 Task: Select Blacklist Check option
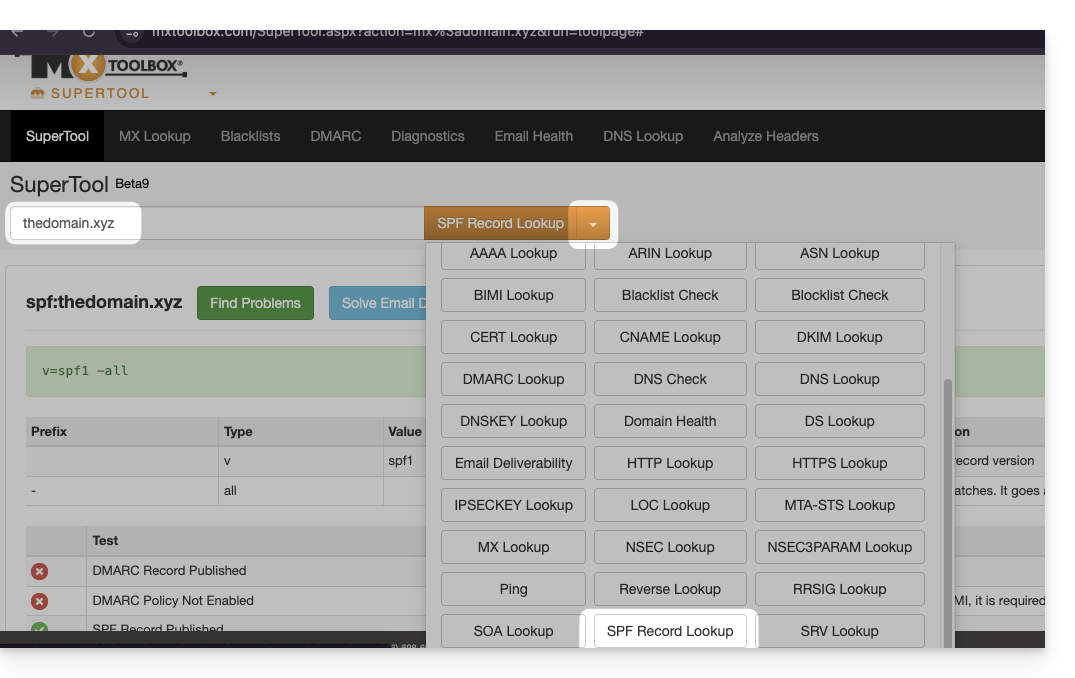pos(669,295)
